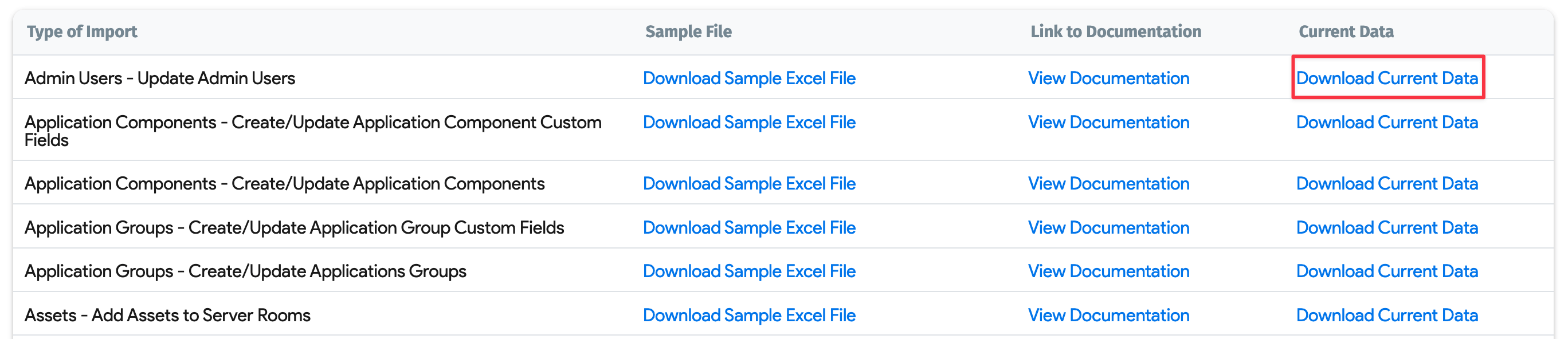View Documentation for Application Component Custom Fields

[1109, 122]
